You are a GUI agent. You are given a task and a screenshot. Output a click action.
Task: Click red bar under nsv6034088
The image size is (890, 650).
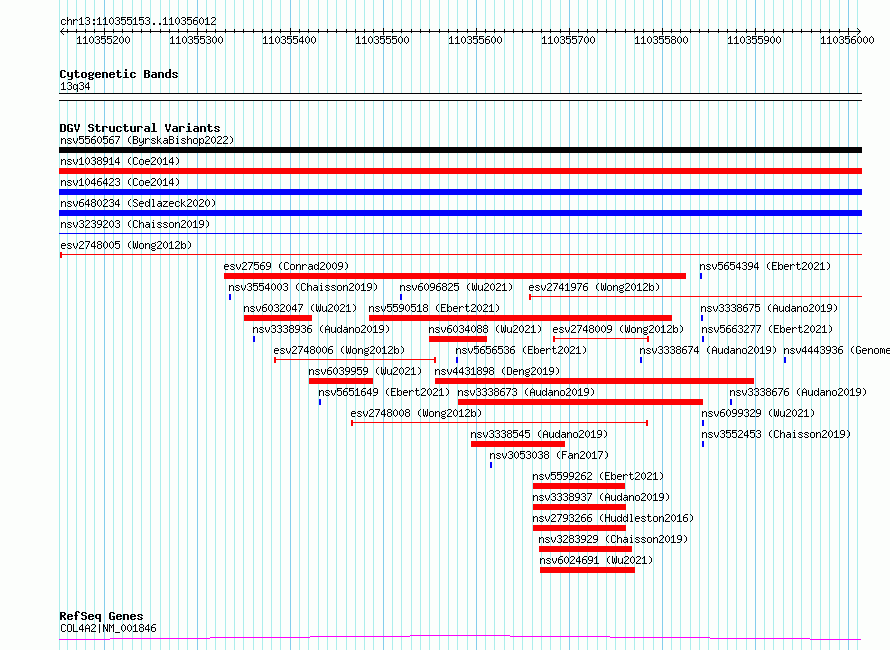click(x=457, y=339)
